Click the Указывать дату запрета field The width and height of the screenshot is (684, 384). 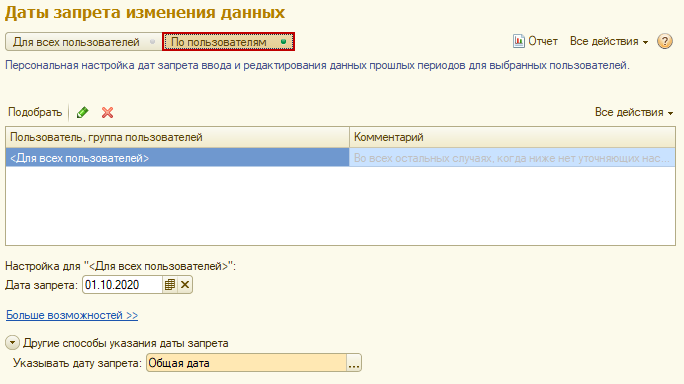246,363
